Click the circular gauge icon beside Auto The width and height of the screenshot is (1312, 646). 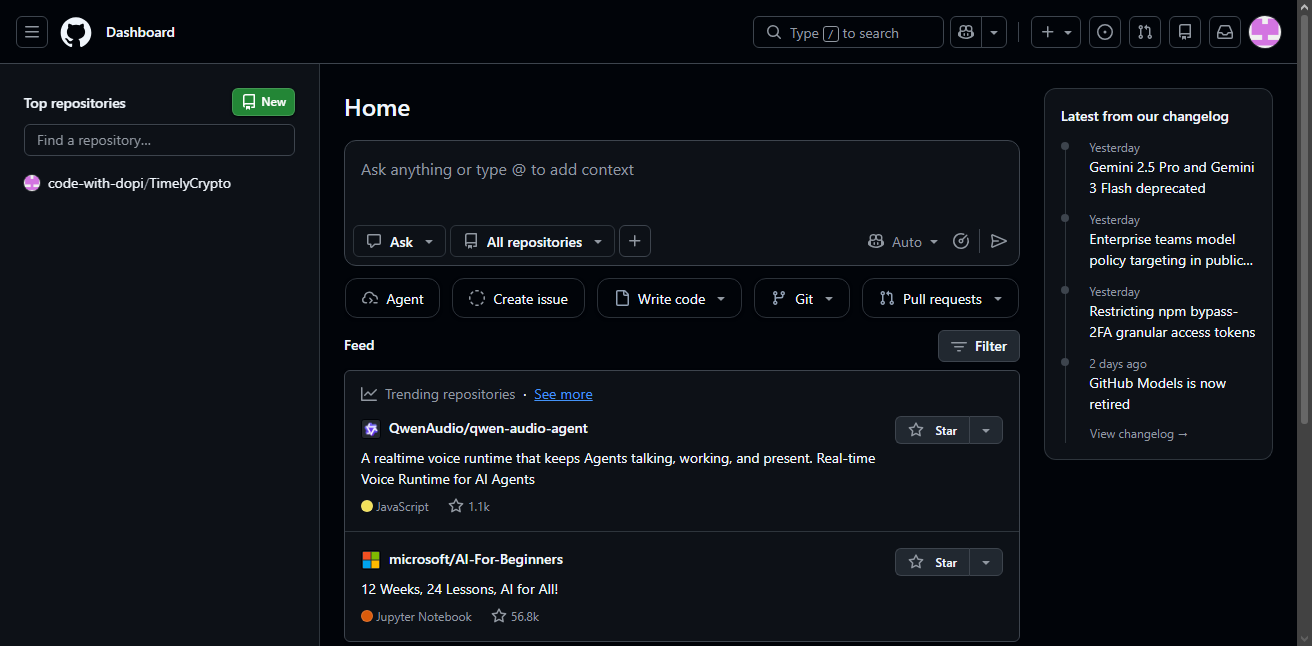pyautogui.click(x=961, y=241)
